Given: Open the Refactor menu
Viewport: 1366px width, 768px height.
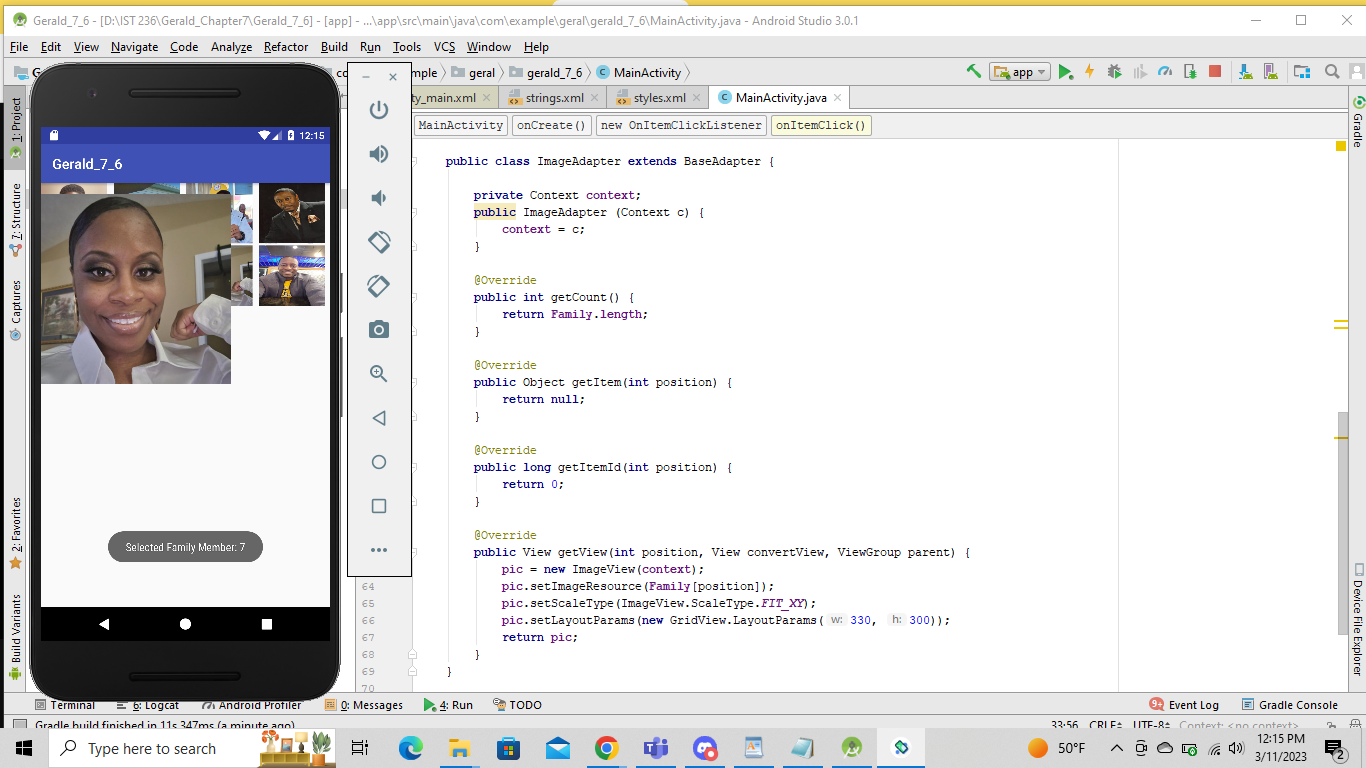Looking at the screenshot, I should click(286, 47).
